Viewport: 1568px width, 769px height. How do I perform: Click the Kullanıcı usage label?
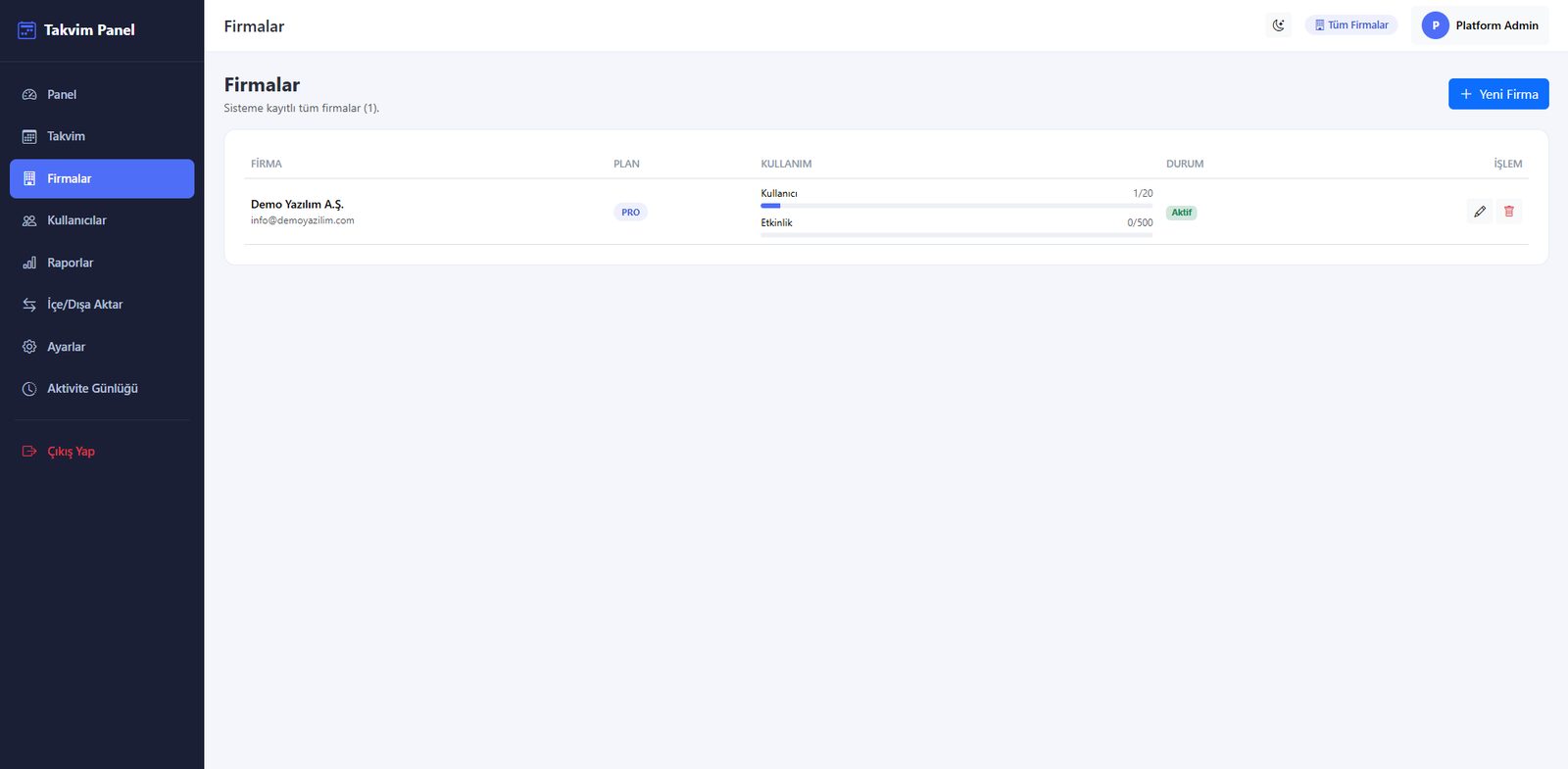779,194
